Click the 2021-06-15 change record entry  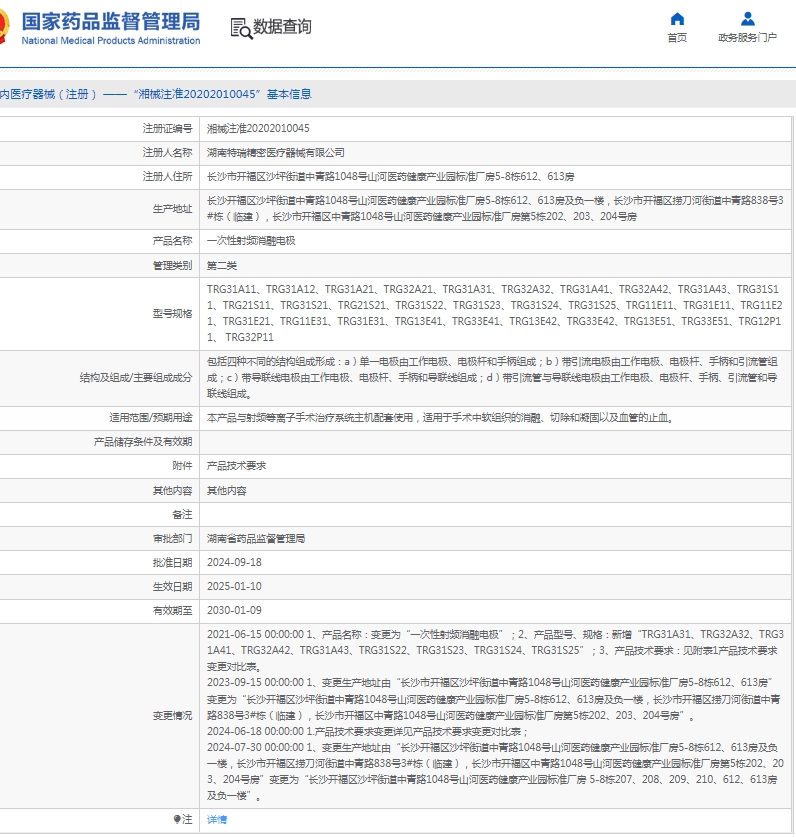click(x=495, y=651)
